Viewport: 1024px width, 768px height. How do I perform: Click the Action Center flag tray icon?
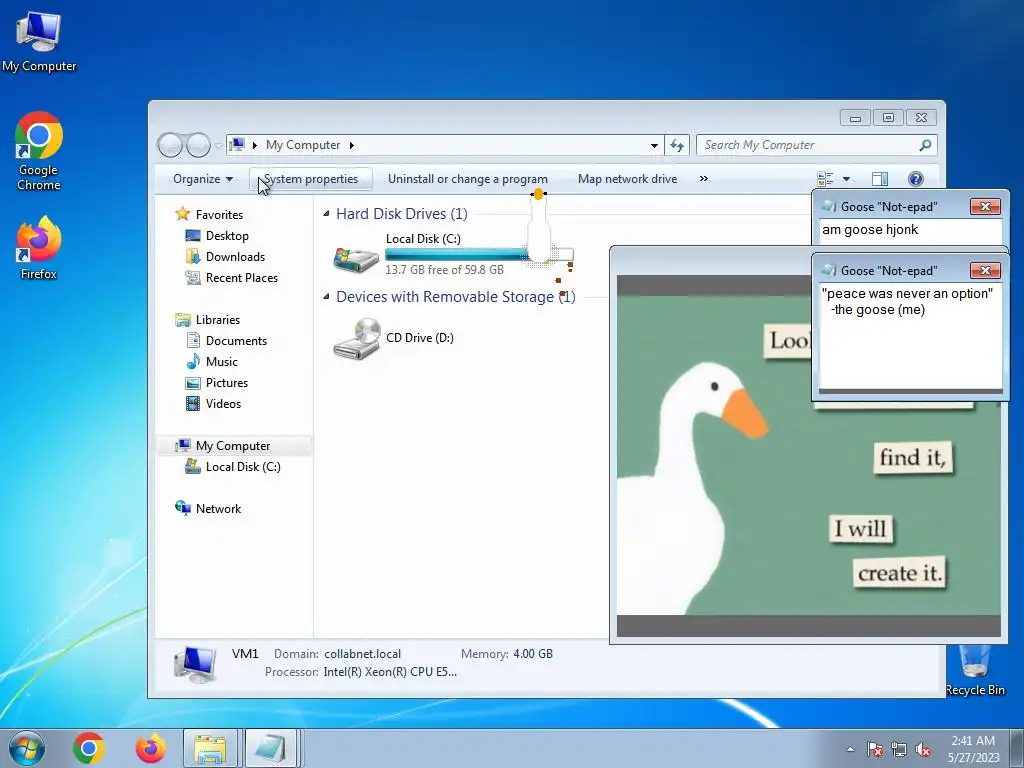click(x=875, y=750)
